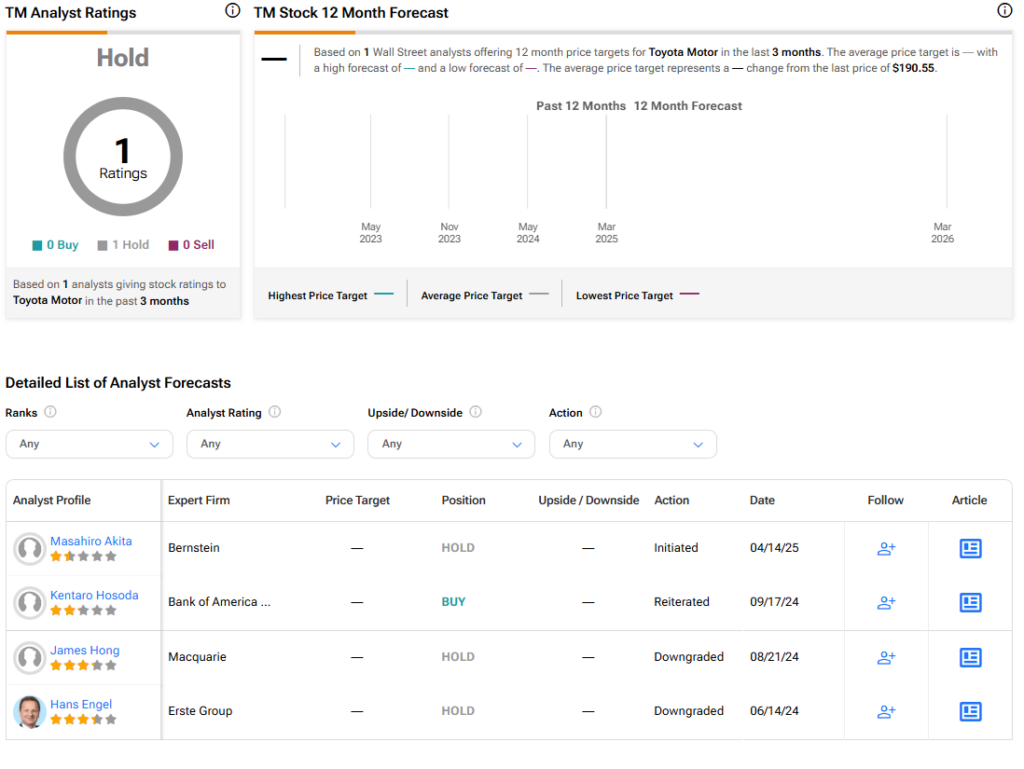
Task: Click the Action column header in table
Action: pyautogui.click(x=671, y=500)
